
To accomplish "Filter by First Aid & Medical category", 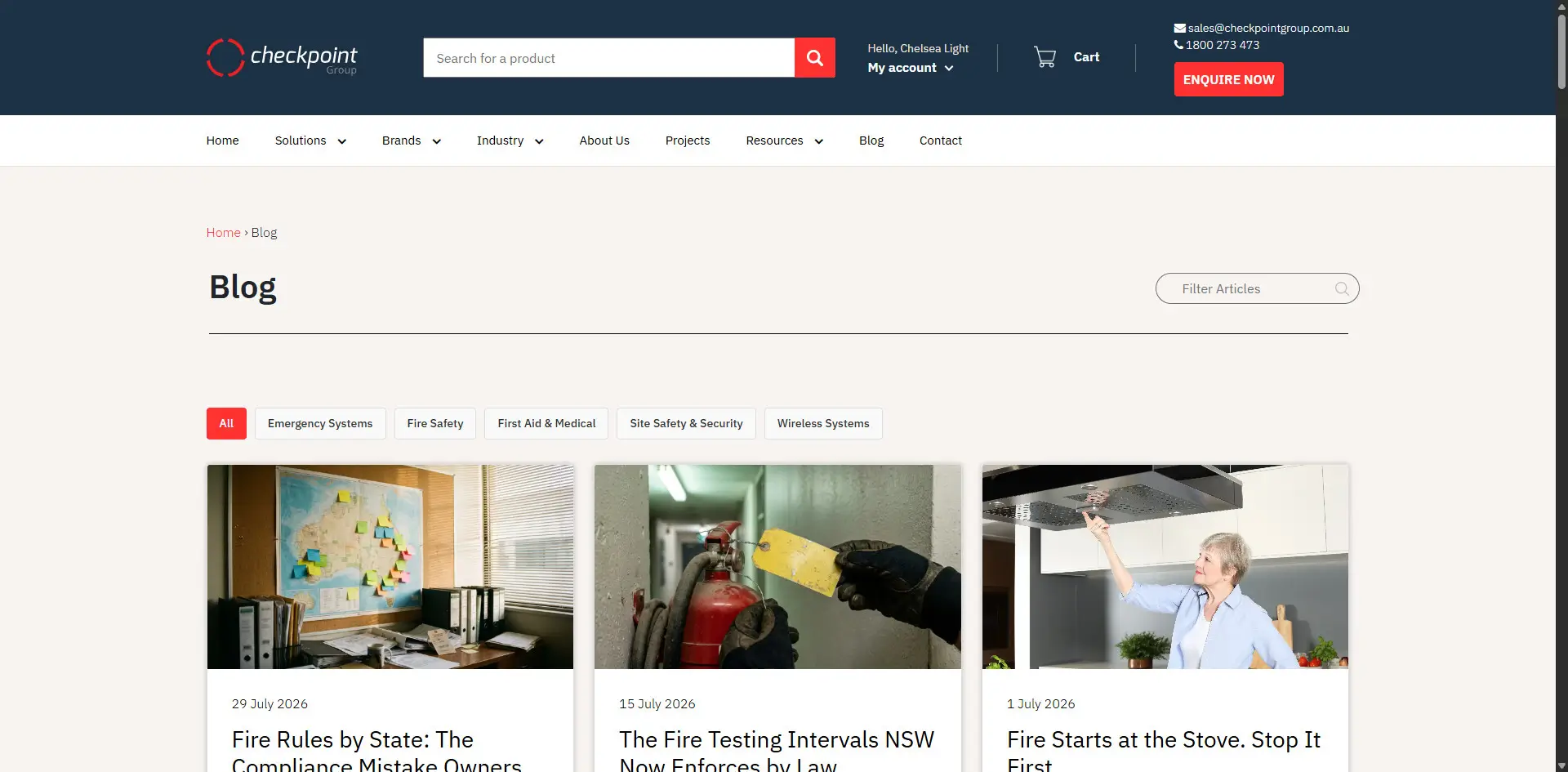I will pyautogui.click(x=546, y=423).
